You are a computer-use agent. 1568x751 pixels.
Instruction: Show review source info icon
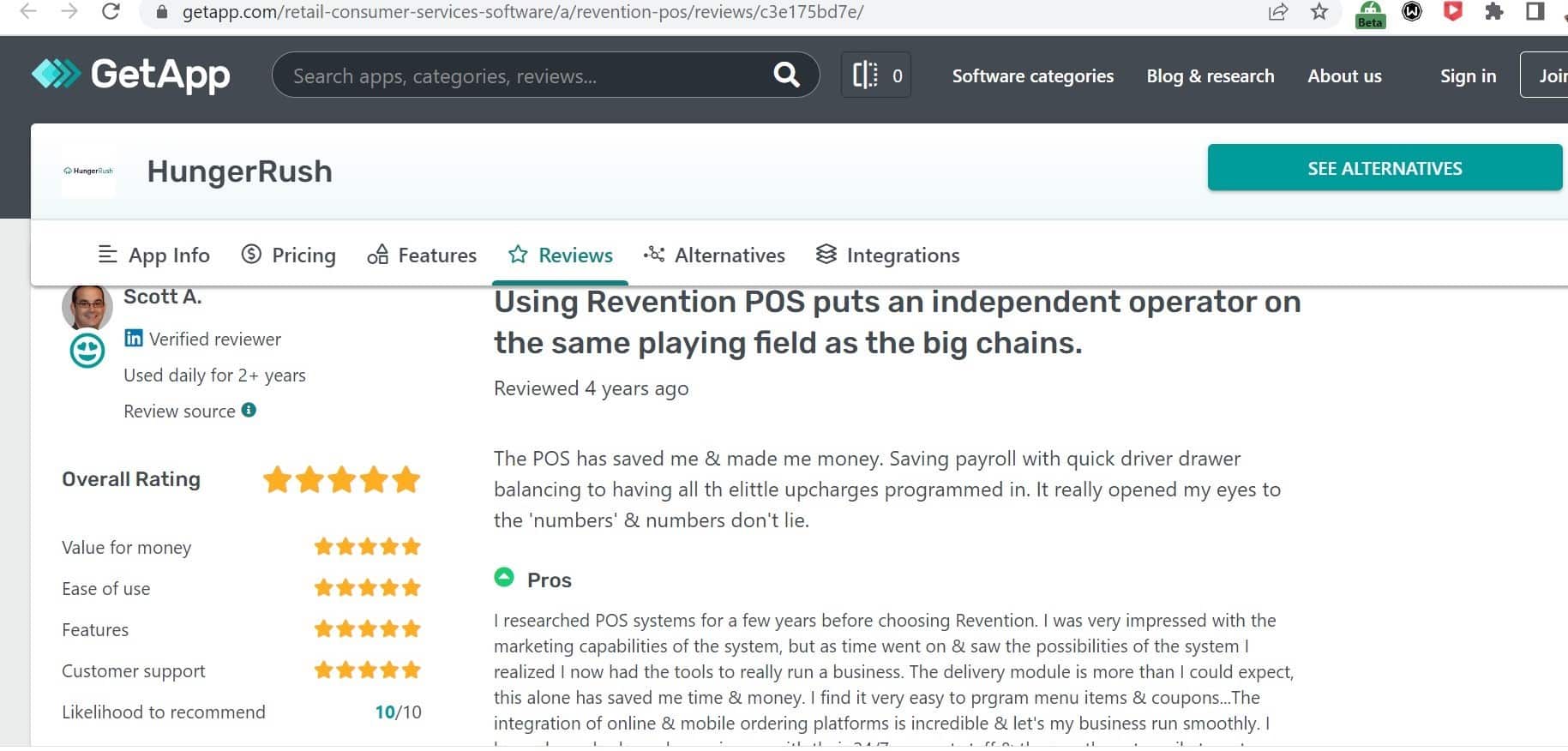click(x=249, y=410)
